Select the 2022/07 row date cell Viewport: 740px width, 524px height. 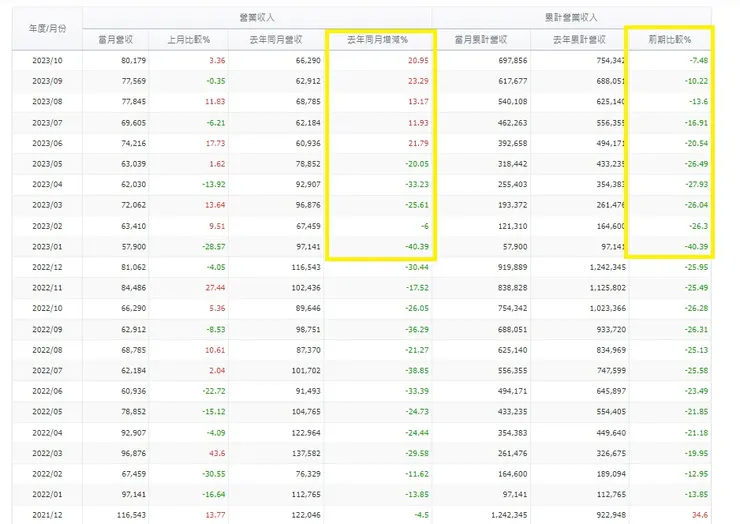tap(47, 371)
